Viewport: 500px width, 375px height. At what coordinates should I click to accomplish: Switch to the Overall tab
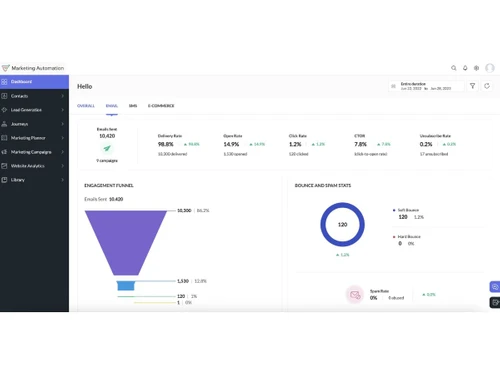click(86, 106)
